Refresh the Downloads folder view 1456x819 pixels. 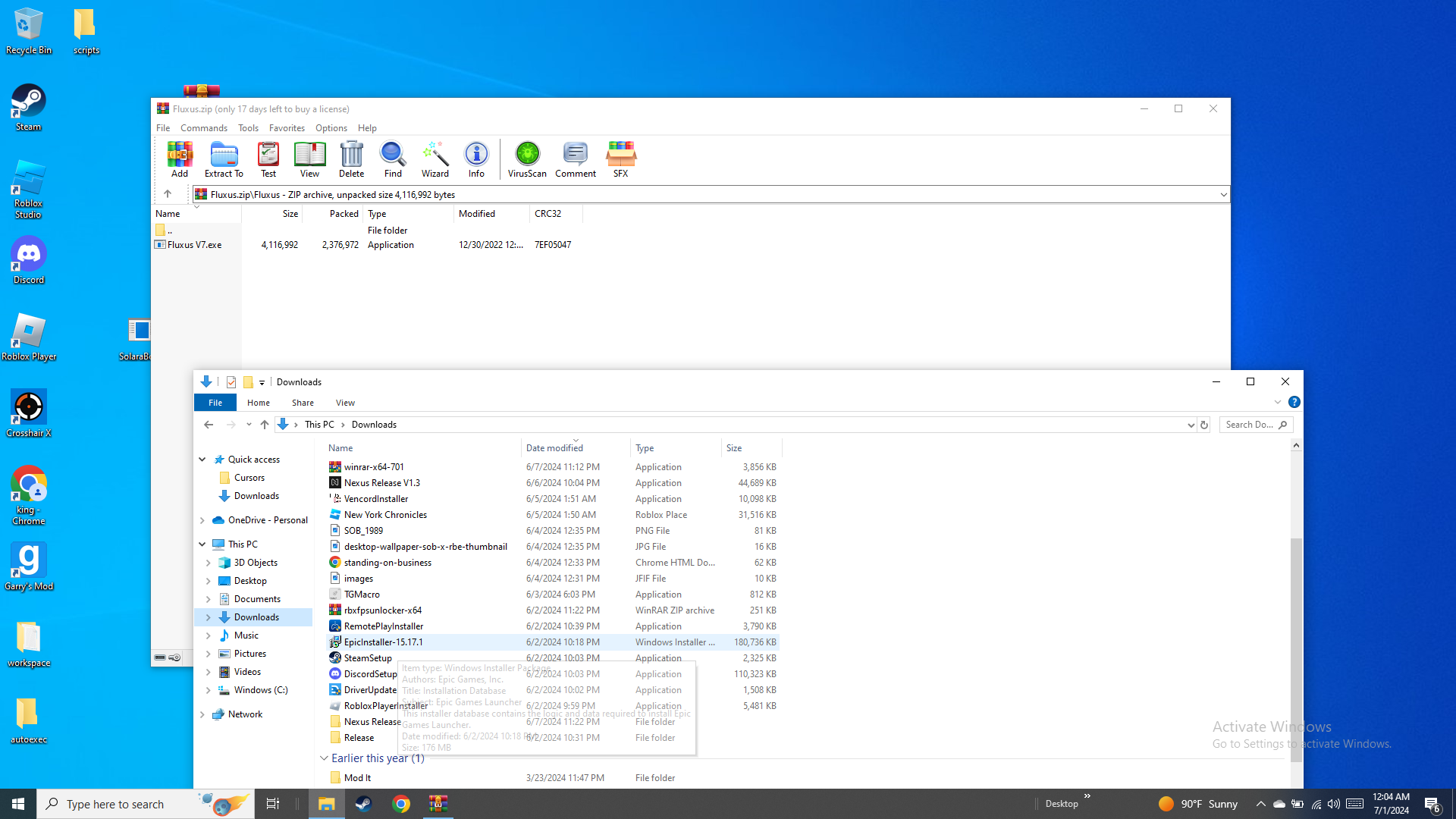[1204, 425]
